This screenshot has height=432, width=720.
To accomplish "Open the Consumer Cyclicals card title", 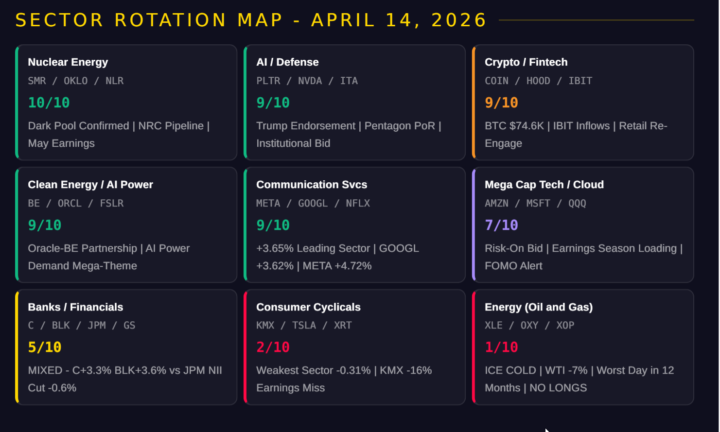I will point(308,307).
